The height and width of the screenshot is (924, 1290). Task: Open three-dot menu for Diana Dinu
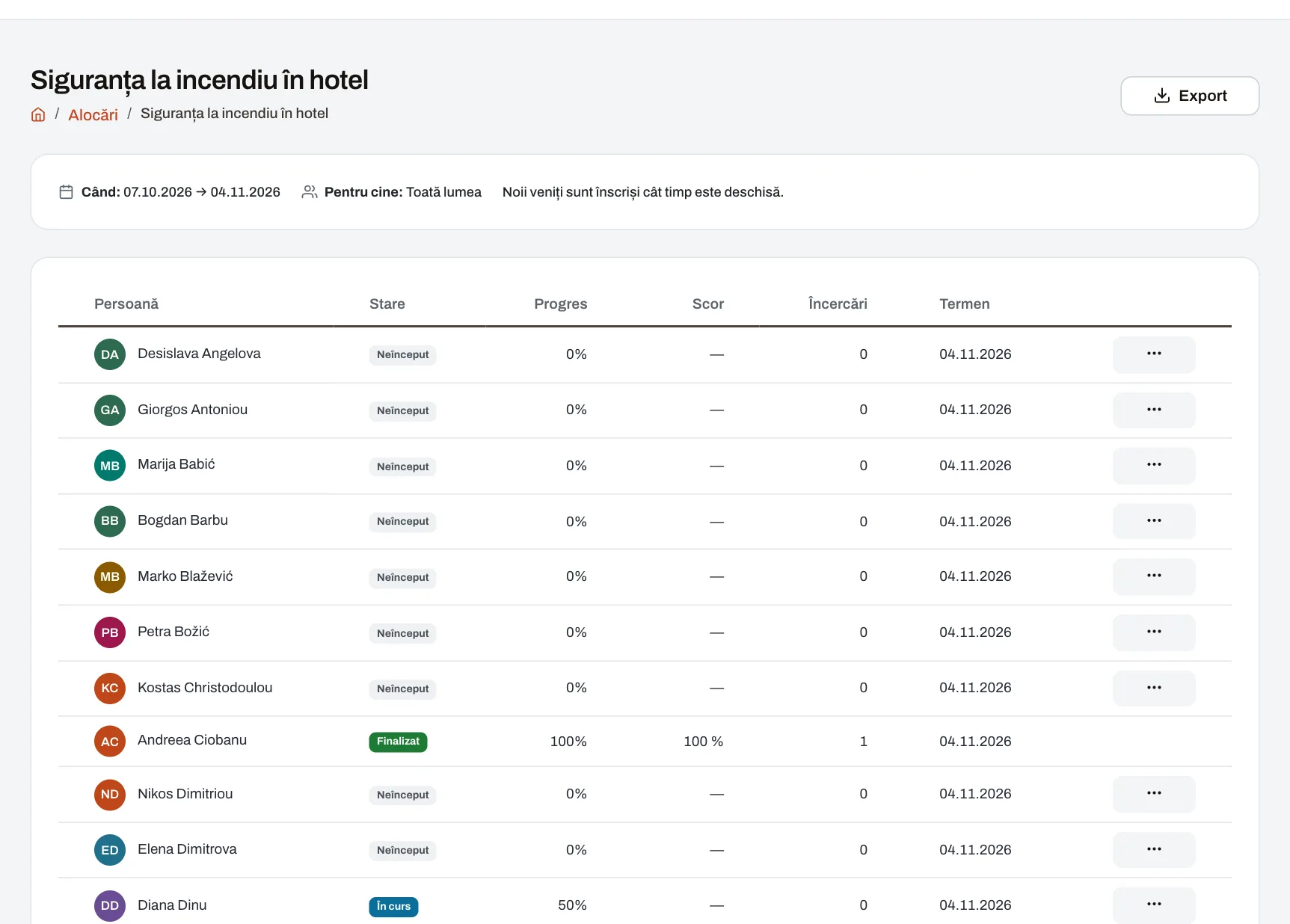click(x=1153, y=905)
